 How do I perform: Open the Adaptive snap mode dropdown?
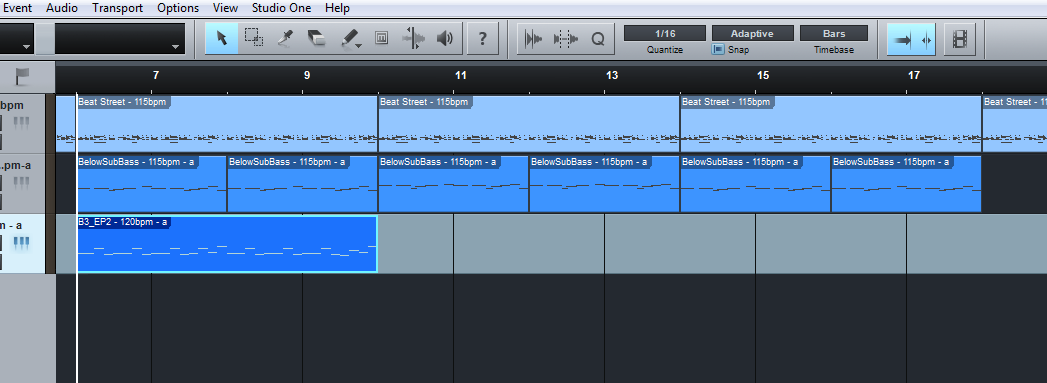[x=753, y=33]
